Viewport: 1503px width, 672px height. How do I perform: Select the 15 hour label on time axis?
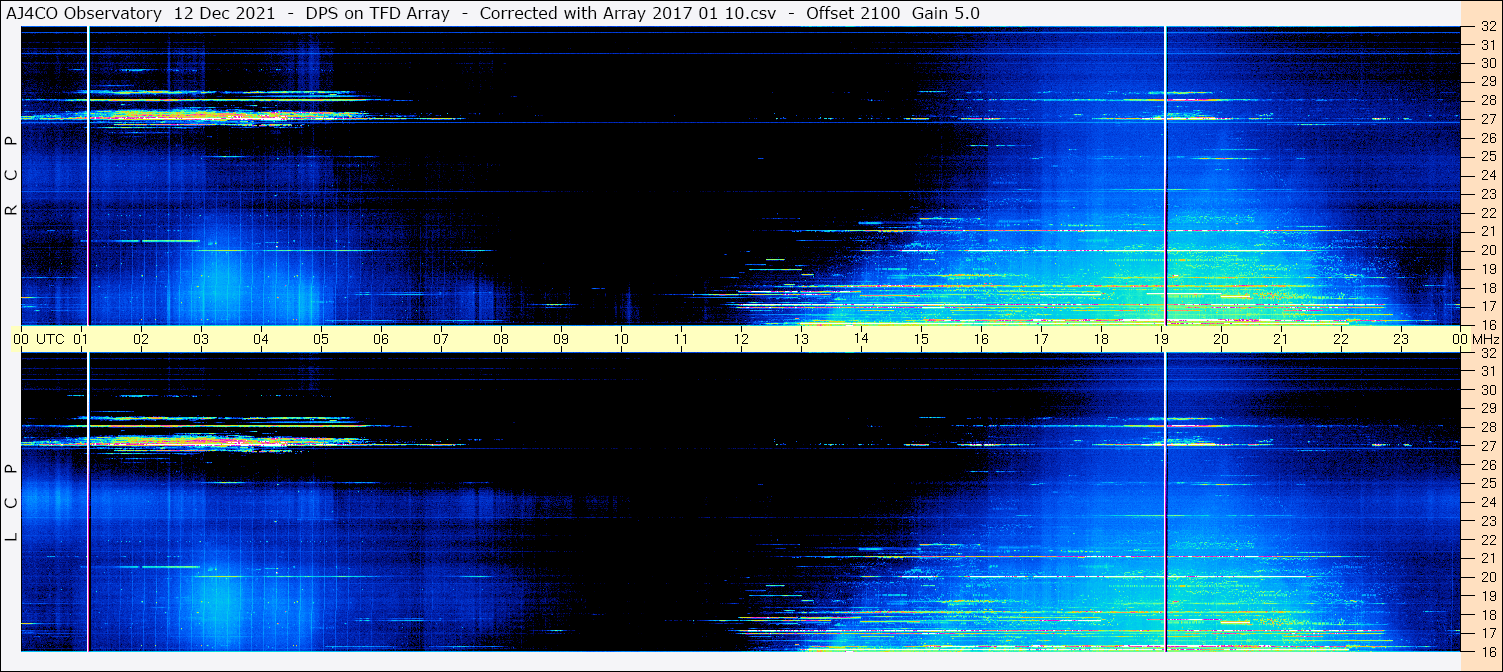click(x=921, y=339)
